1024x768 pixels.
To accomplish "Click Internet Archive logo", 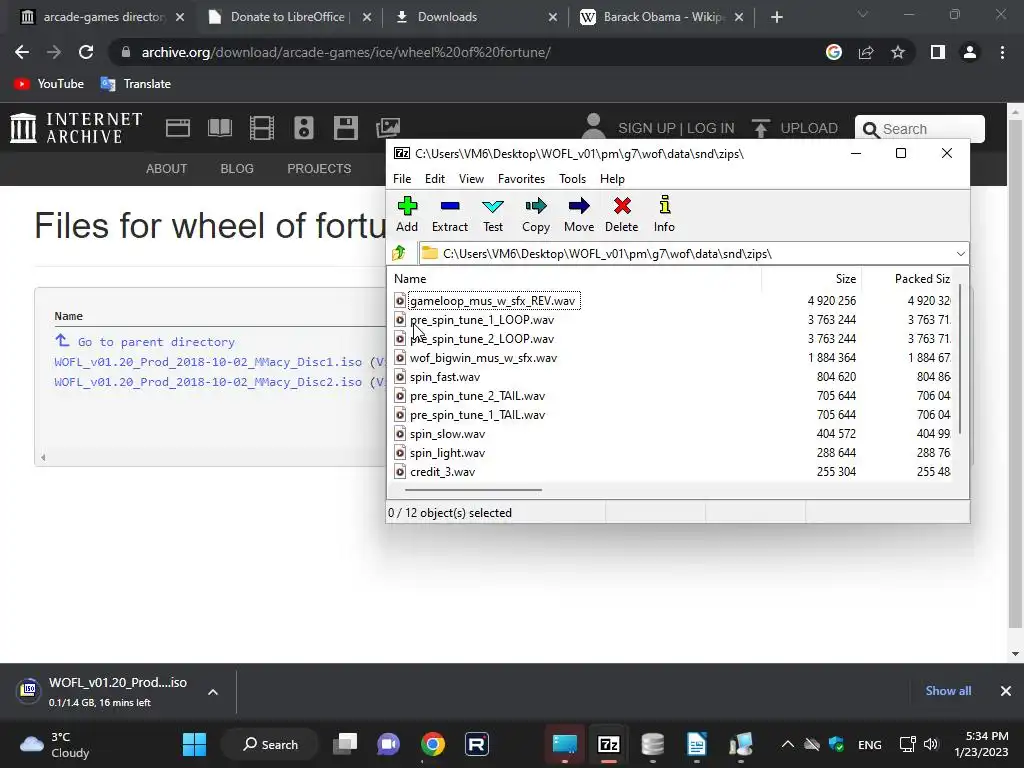I will coord(76,128).
